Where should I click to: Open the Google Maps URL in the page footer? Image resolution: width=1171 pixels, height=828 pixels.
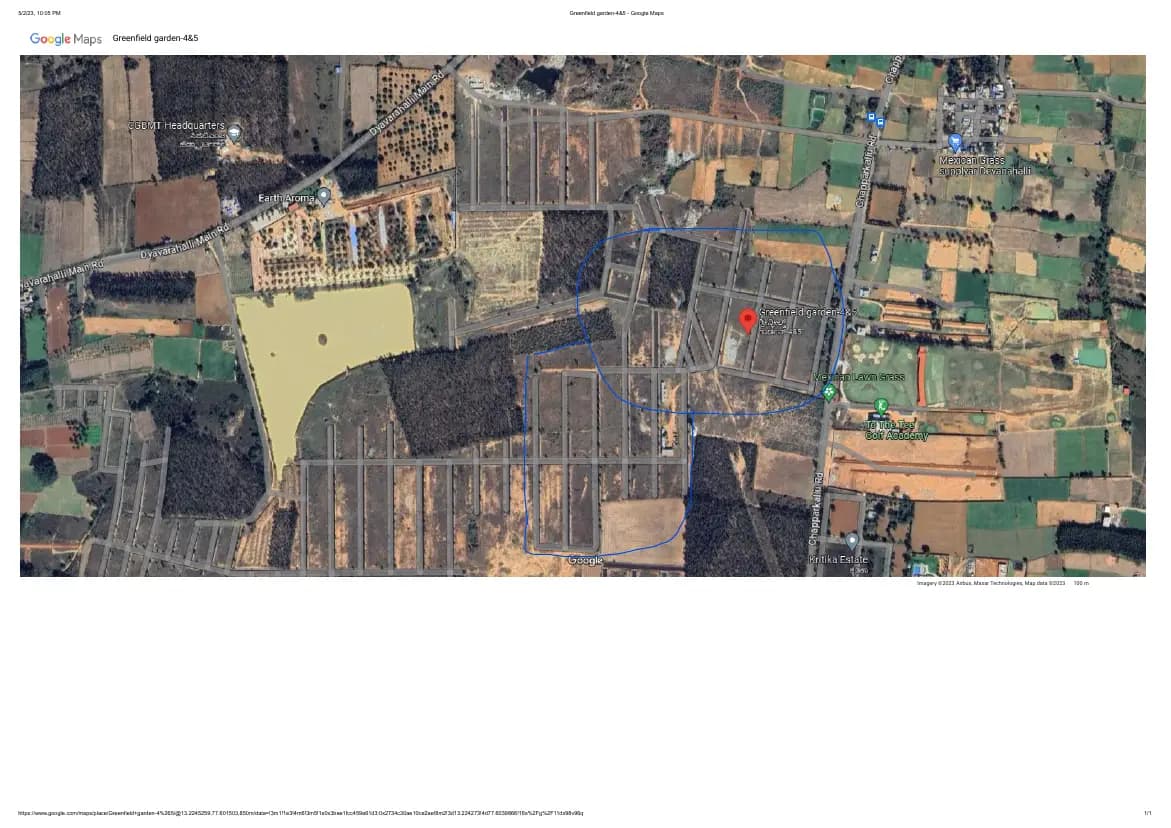point(300,813)
